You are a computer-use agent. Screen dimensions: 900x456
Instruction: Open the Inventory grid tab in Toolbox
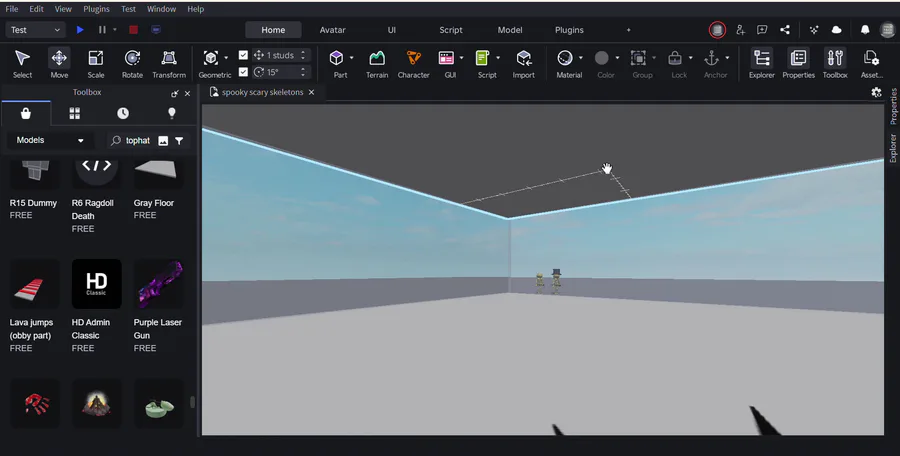pos(75,114)
